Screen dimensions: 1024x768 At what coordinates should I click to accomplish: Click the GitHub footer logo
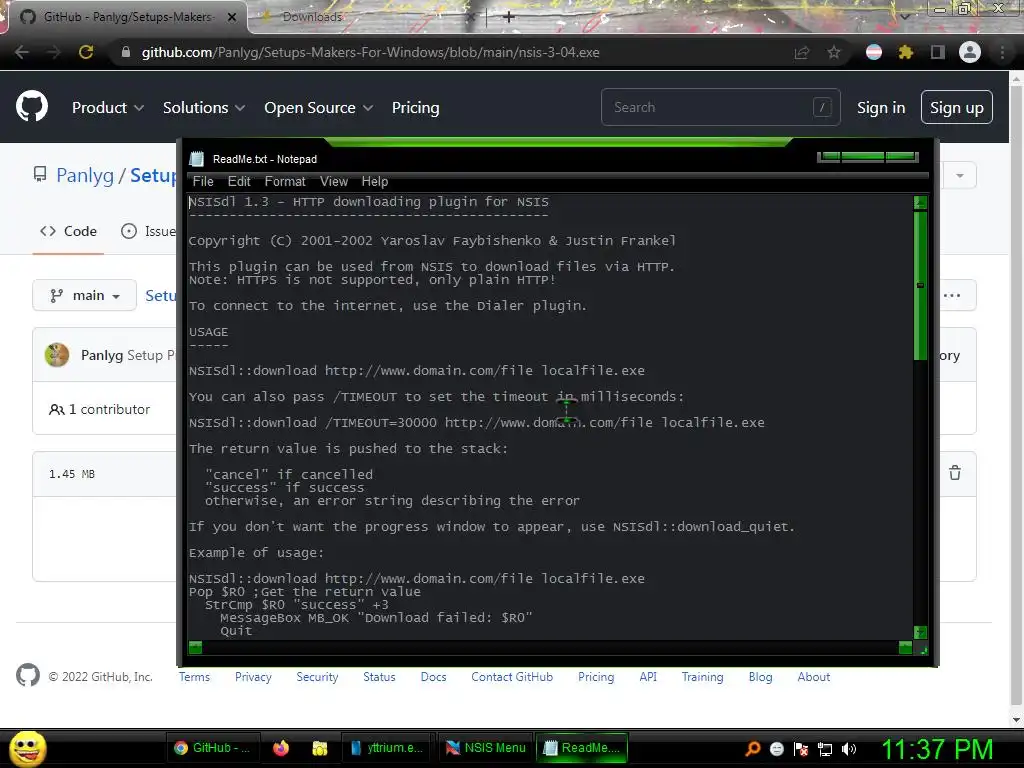click(x=27, y=676)
